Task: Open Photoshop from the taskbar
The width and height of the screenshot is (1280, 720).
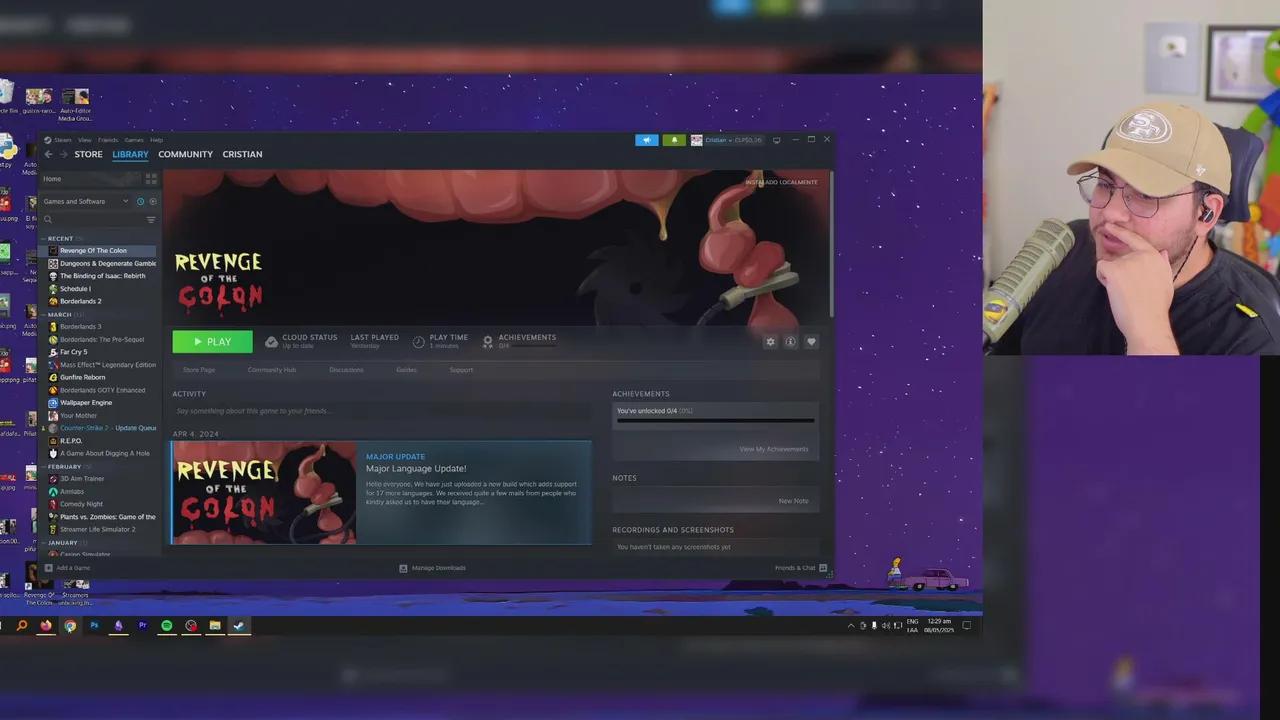Action: (x=94, y=626)
